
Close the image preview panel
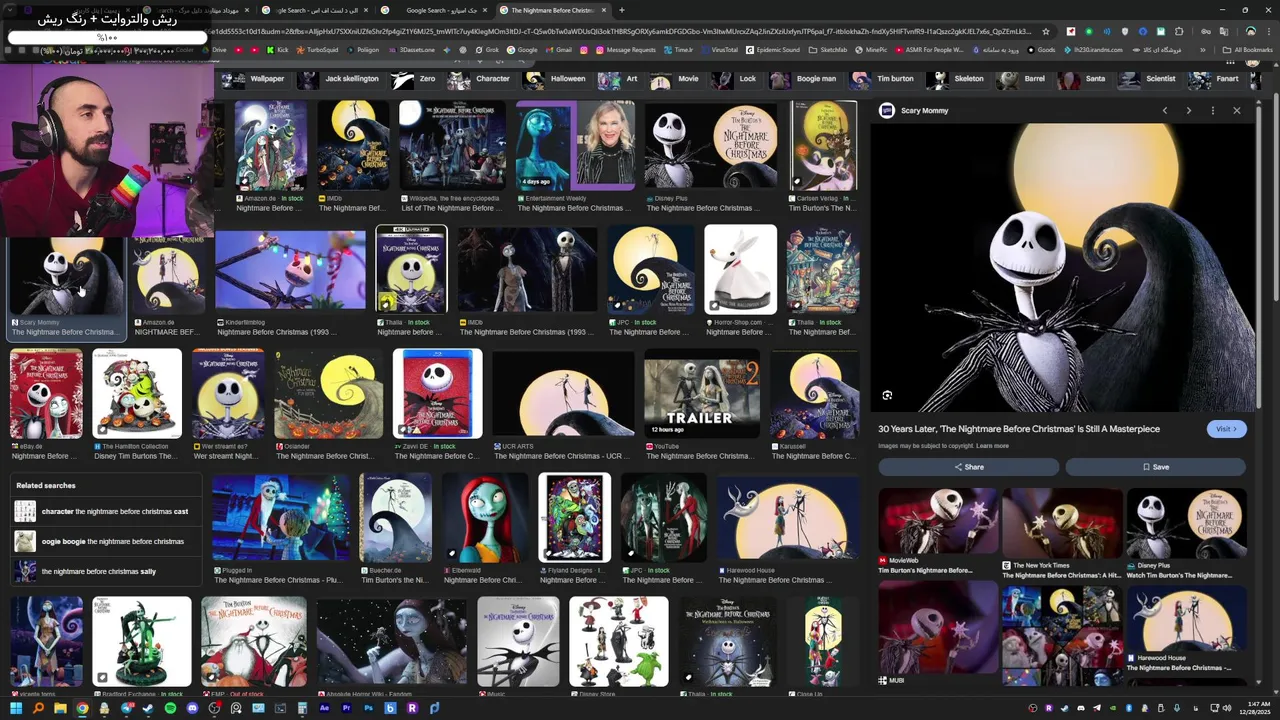(x=1236, y=111)
